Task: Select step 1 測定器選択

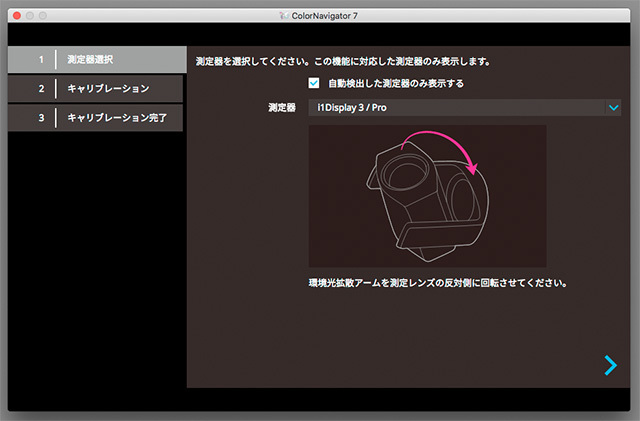Action: (x=97, y=60)
